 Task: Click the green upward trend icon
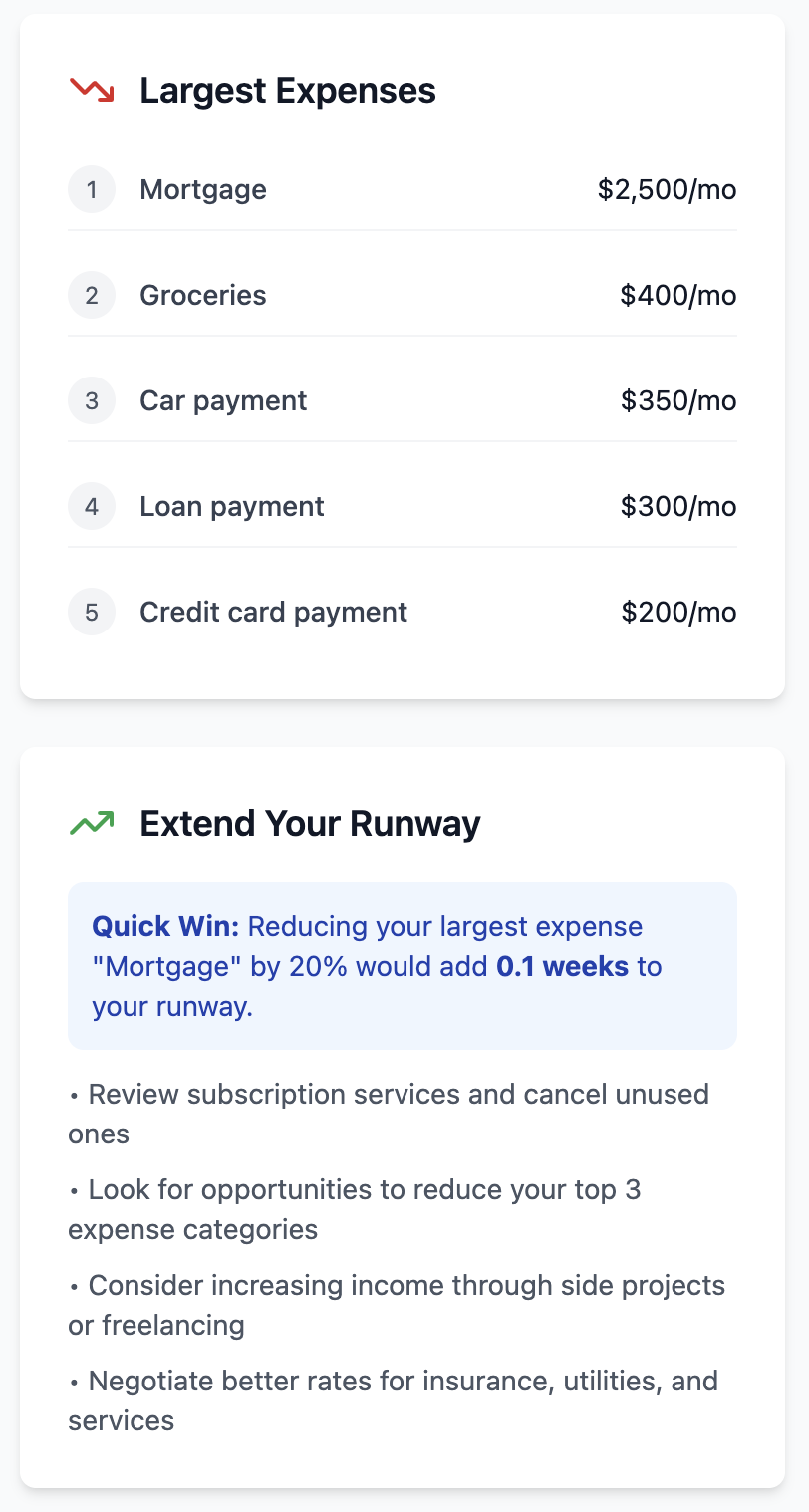click(x=92, y=824)
